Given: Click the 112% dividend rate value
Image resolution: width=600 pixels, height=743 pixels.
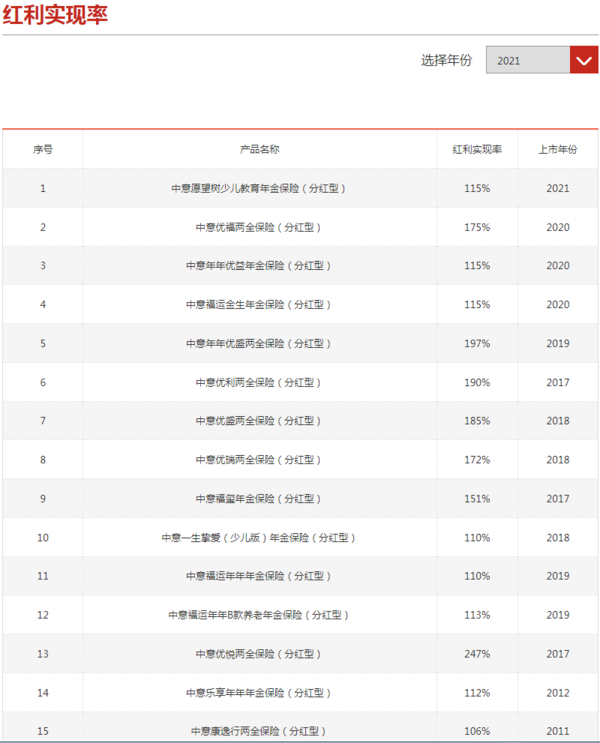Looking at the screenshot, I should pyautogui.click(x=477, y=693).
